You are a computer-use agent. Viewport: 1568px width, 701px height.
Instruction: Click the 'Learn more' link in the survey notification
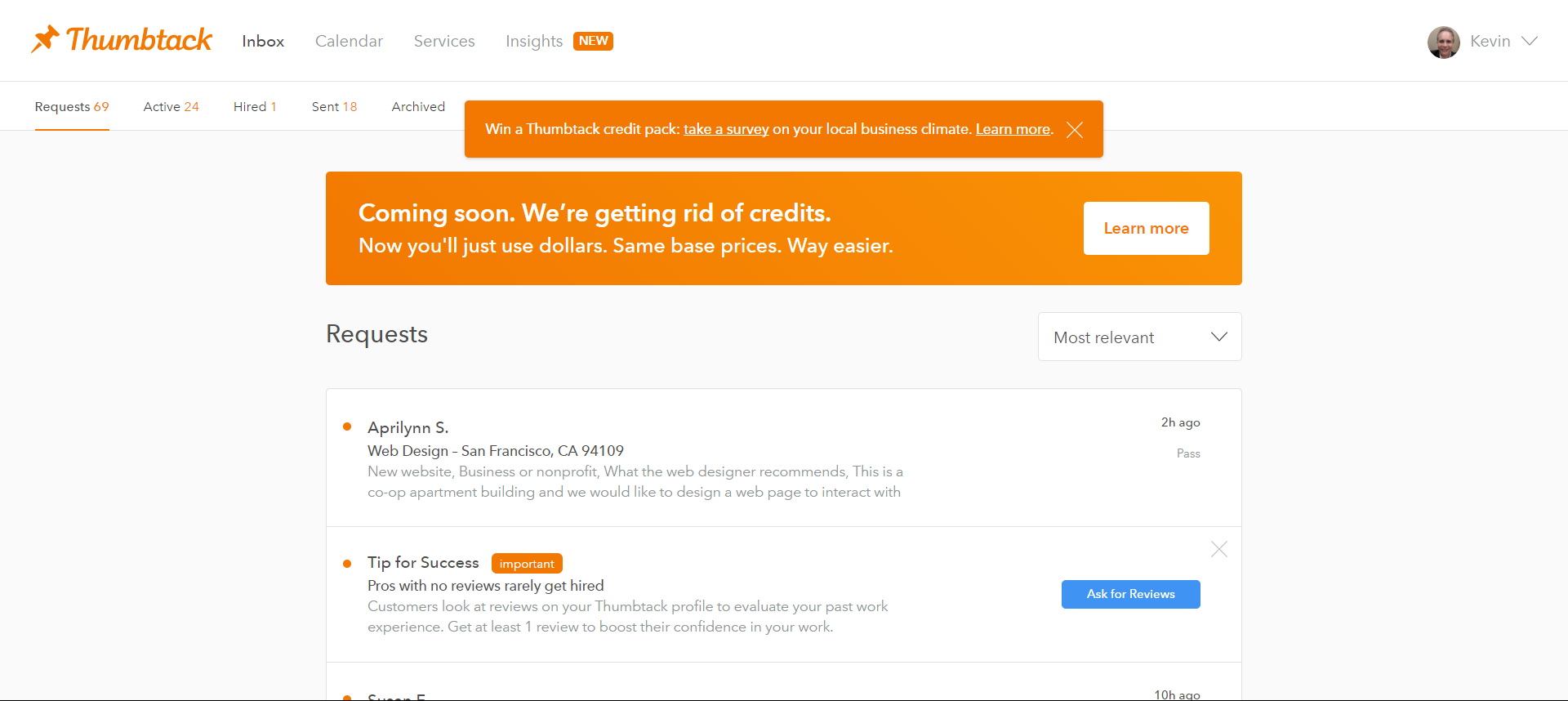click(x=1013, y=129)
